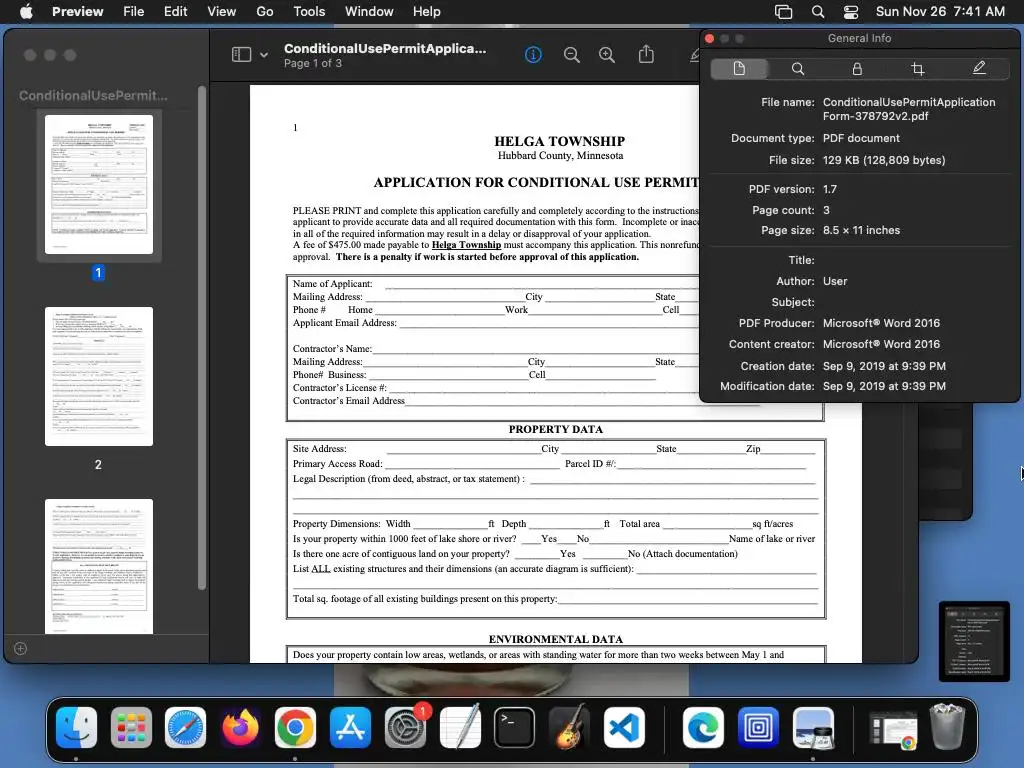Click the Preview app icon in dock
This screenshot has width=1024, height=768.
coord(813,727)
